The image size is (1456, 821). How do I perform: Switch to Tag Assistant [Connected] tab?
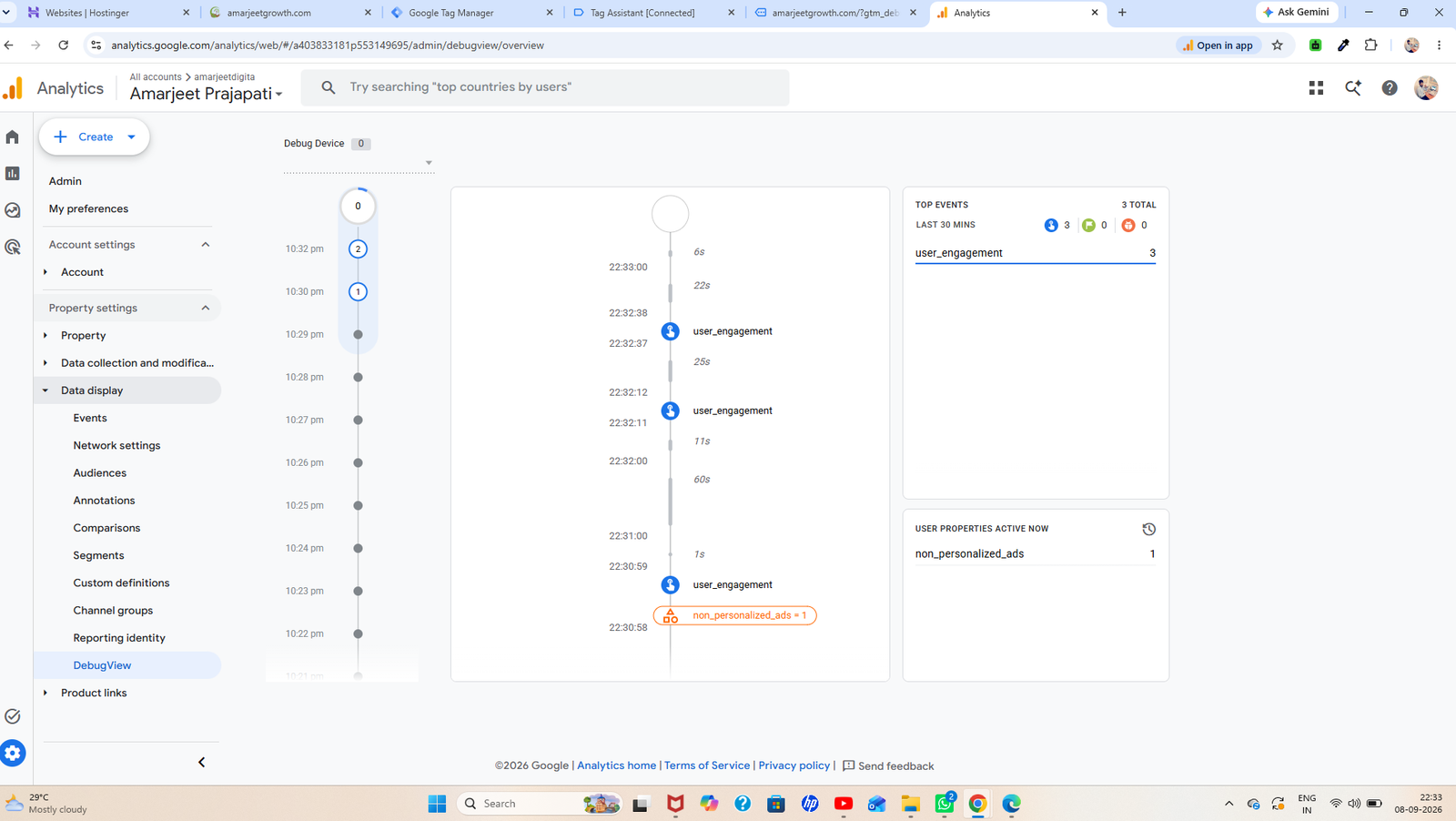point(653,13)
